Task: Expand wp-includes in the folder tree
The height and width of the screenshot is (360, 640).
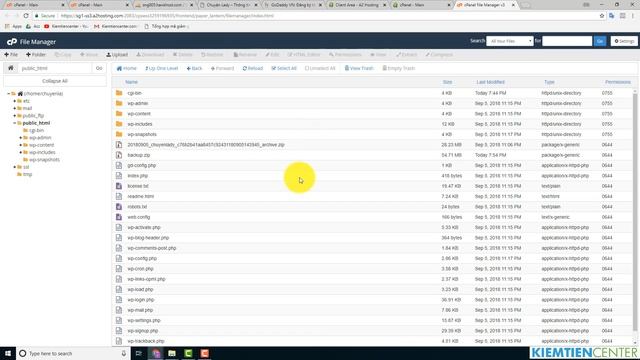Action: 21,152
